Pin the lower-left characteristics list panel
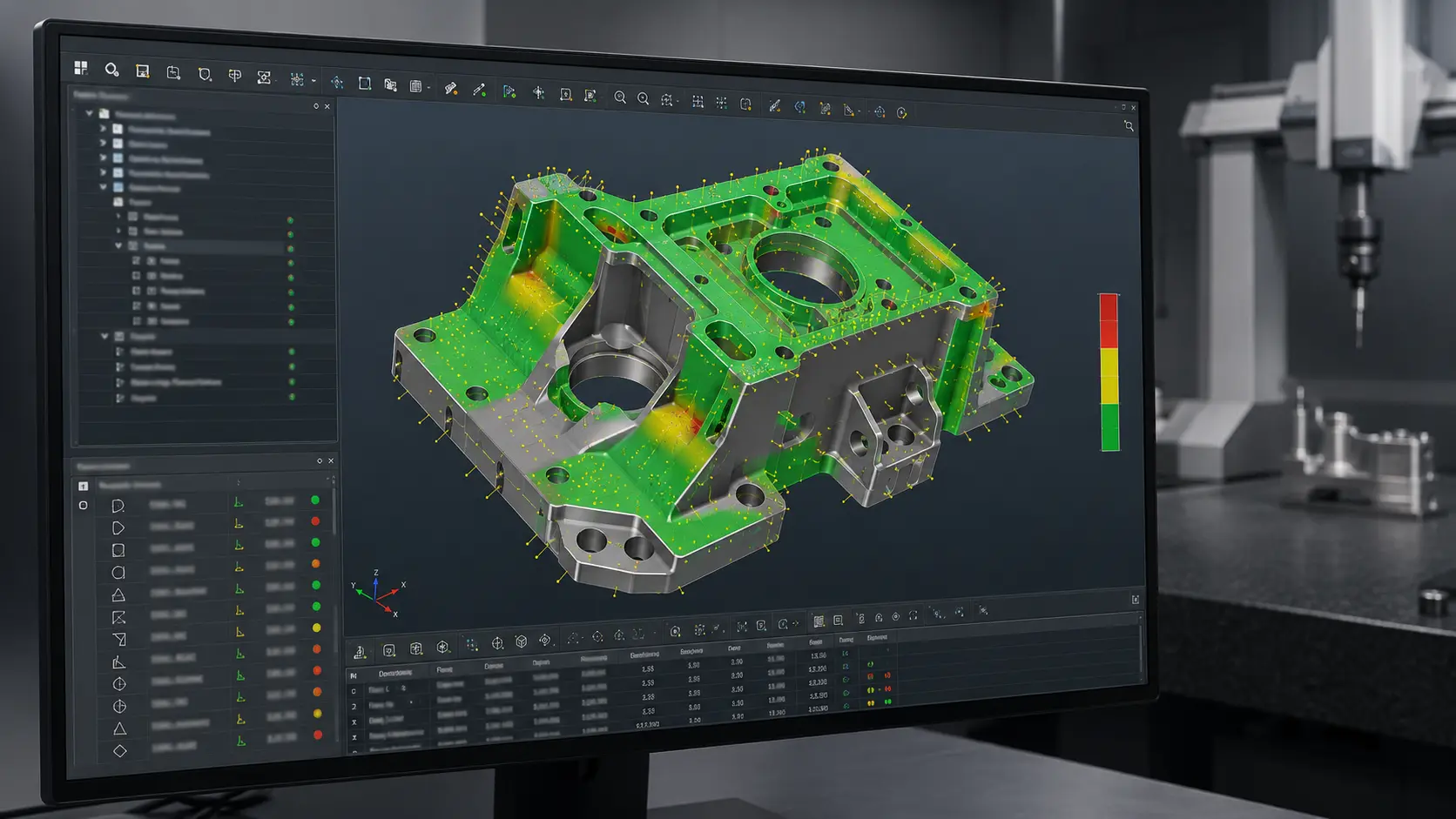 coord(320,460)
